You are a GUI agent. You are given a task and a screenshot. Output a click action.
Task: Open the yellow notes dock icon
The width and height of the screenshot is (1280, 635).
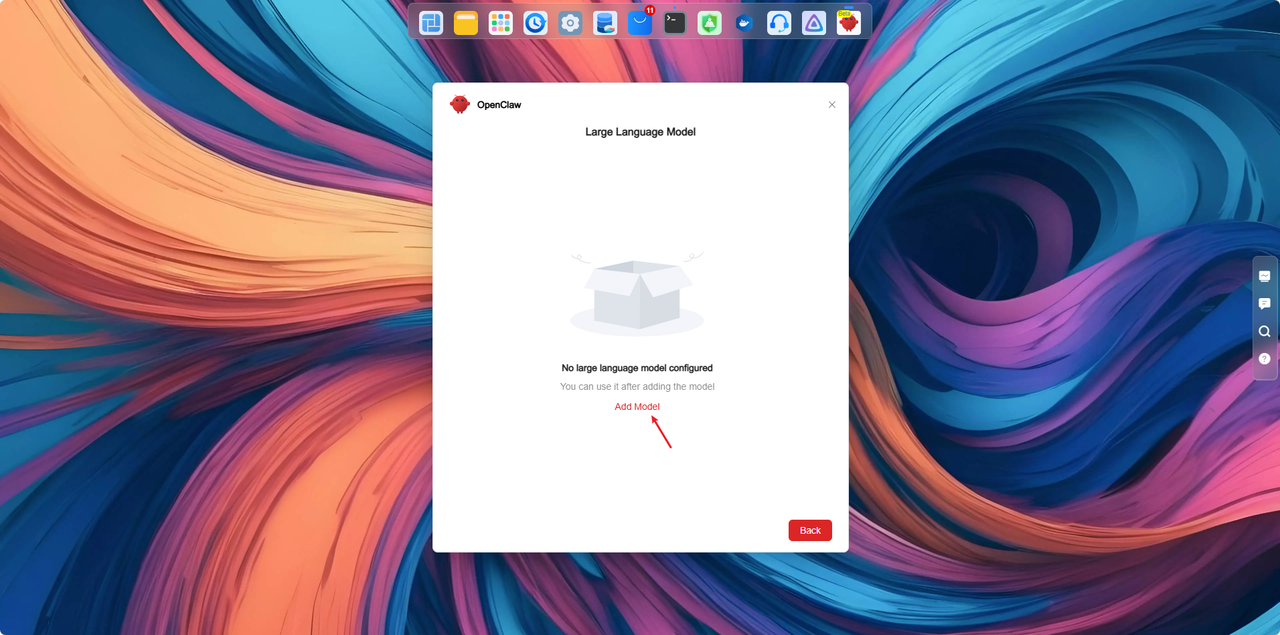466,22
